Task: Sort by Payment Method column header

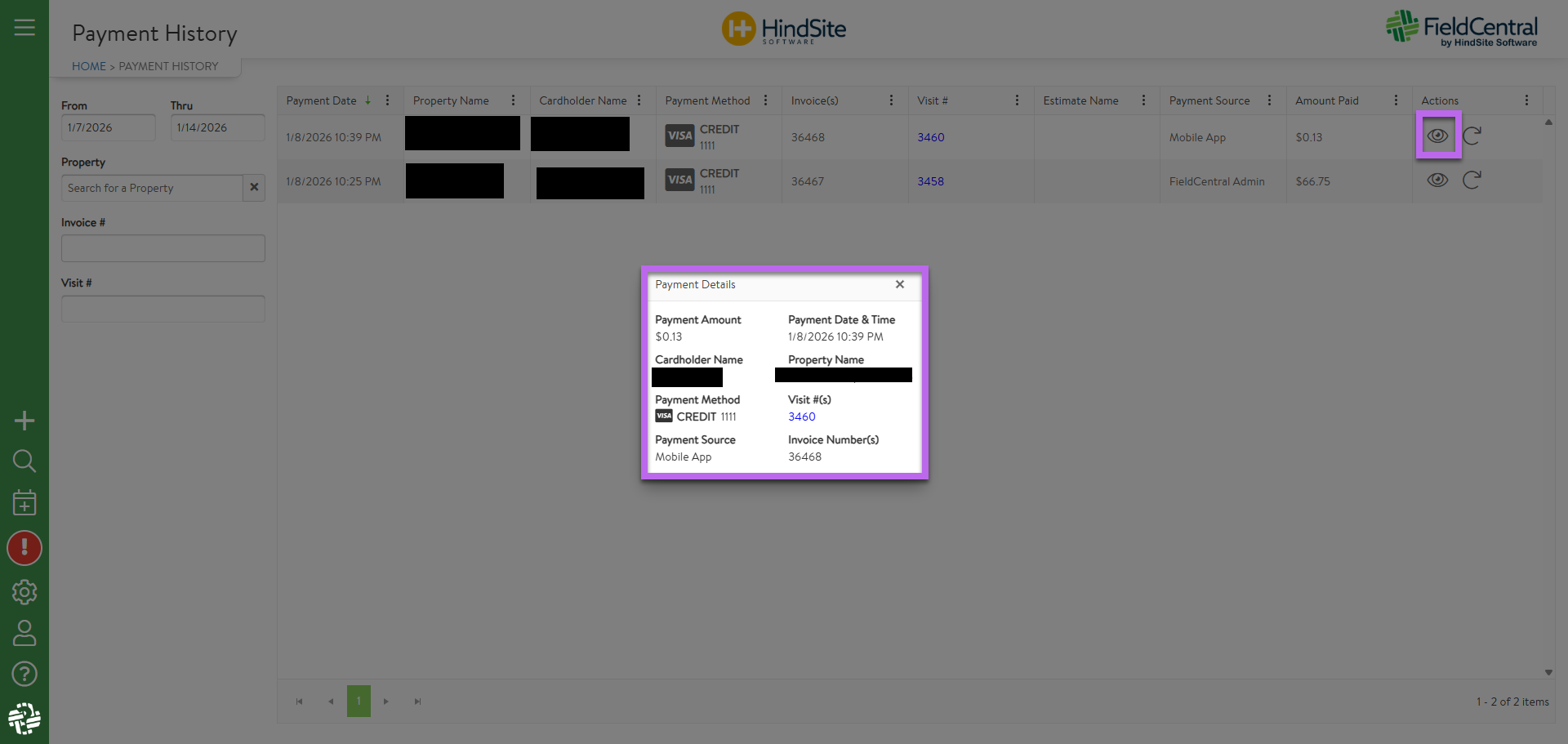Action: coord(707,100)
